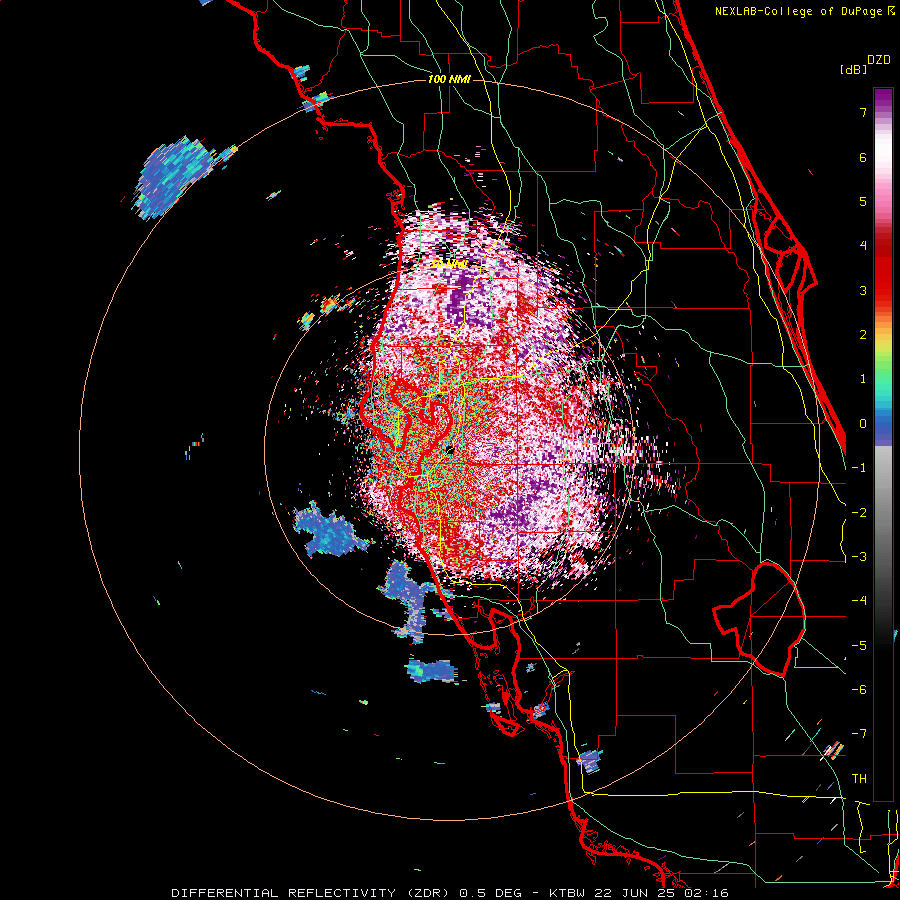Click the [dB] unit label

click(854, 69)
